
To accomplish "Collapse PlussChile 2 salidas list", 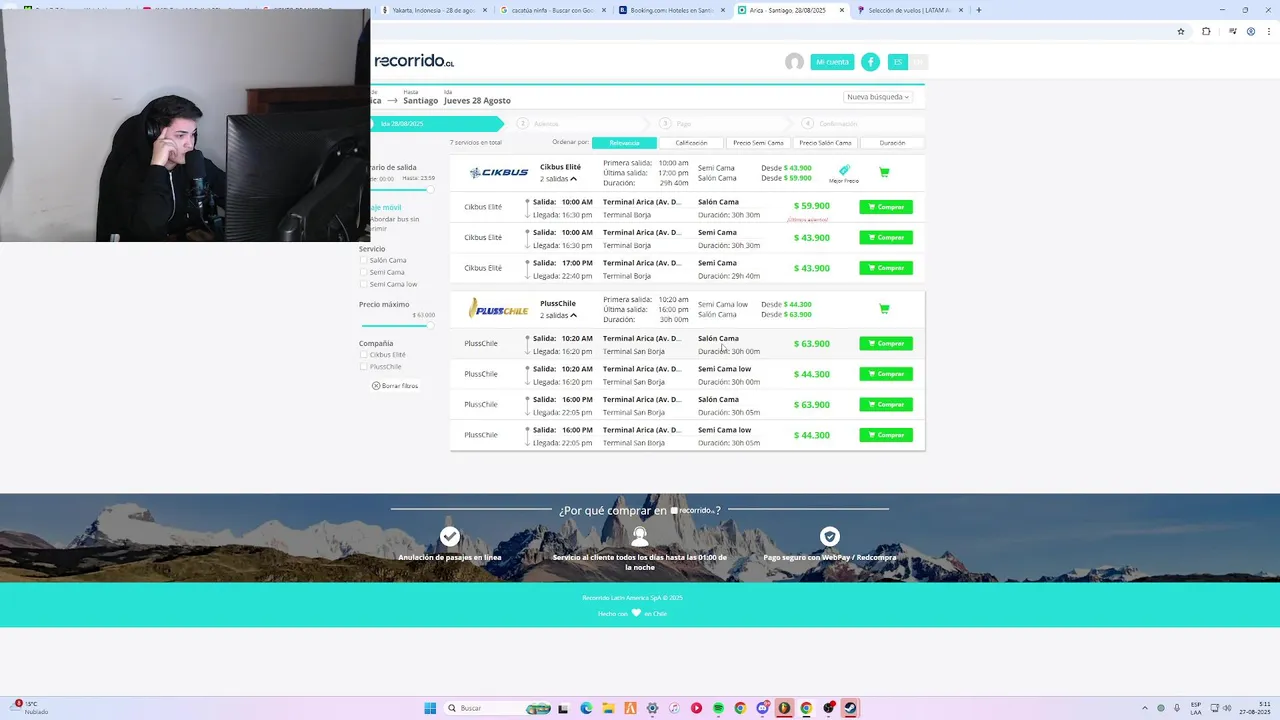I will [558, 315].
